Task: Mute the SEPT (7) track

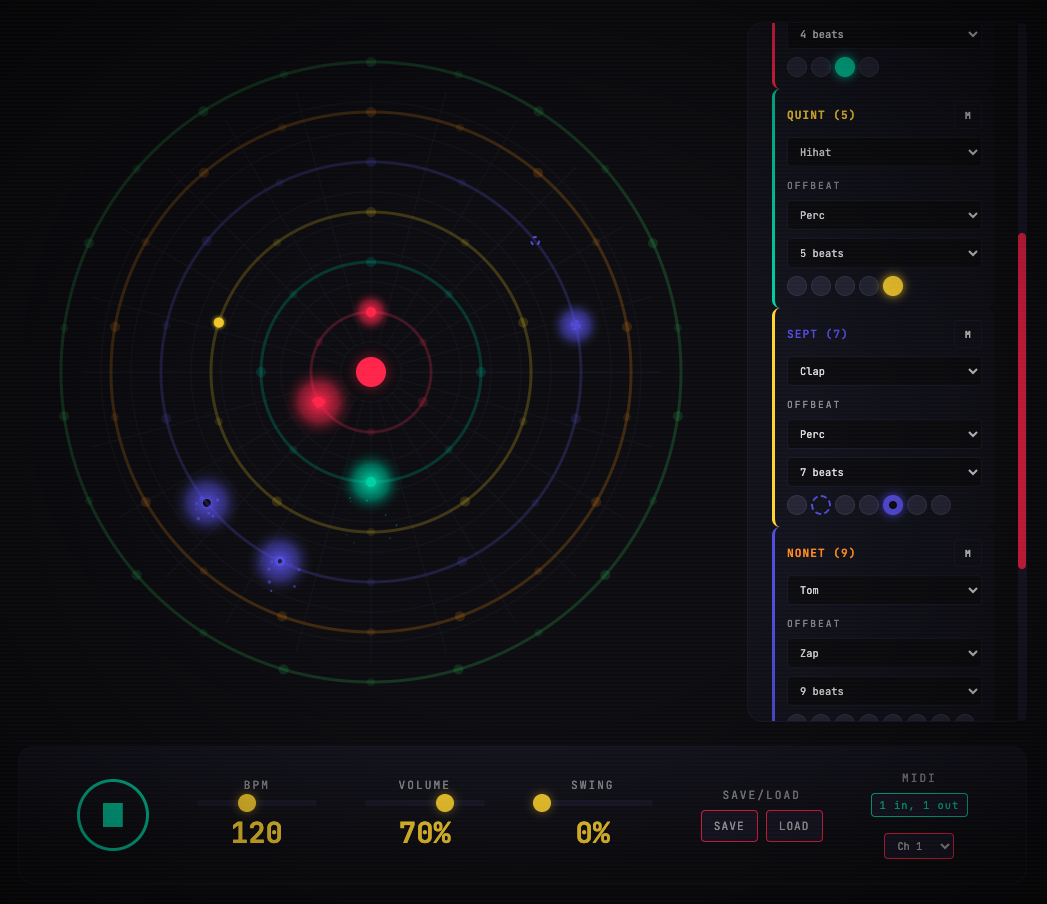Action: 968,334
